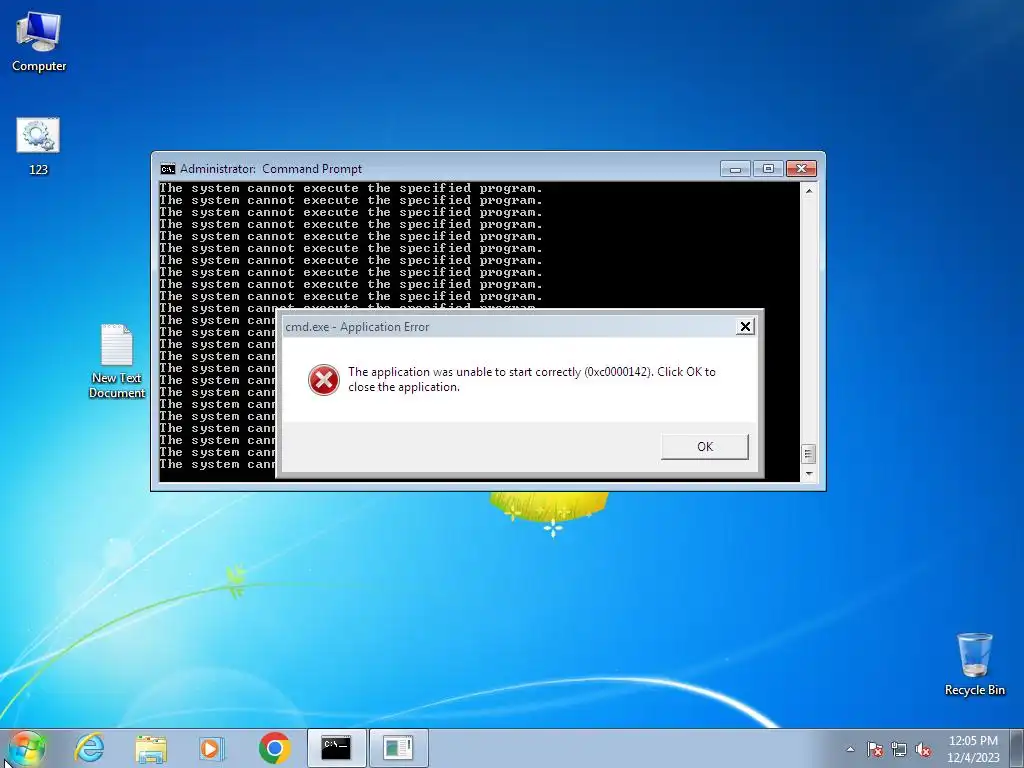Launch Internet Explorer from taskbar
The height and width of the screenshot is (768, 1024).
[x=89, y=748]
